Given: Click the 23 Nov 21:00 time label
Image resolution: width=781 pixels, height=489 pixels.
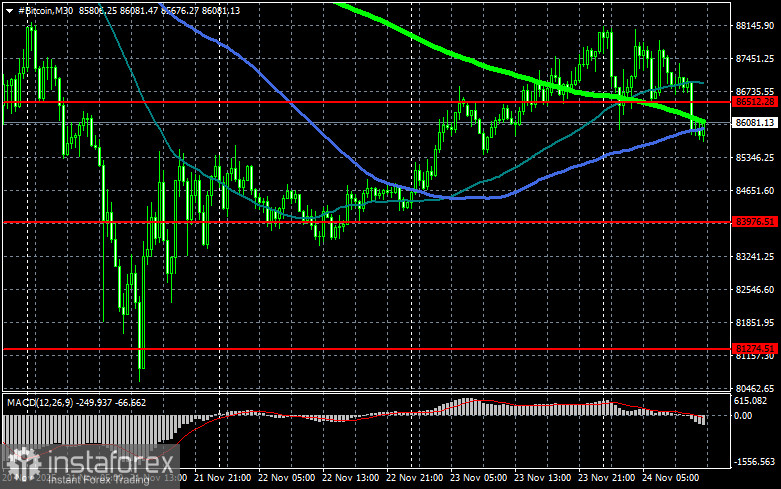Looking at the screenshot, I should (x=606, y=478).
